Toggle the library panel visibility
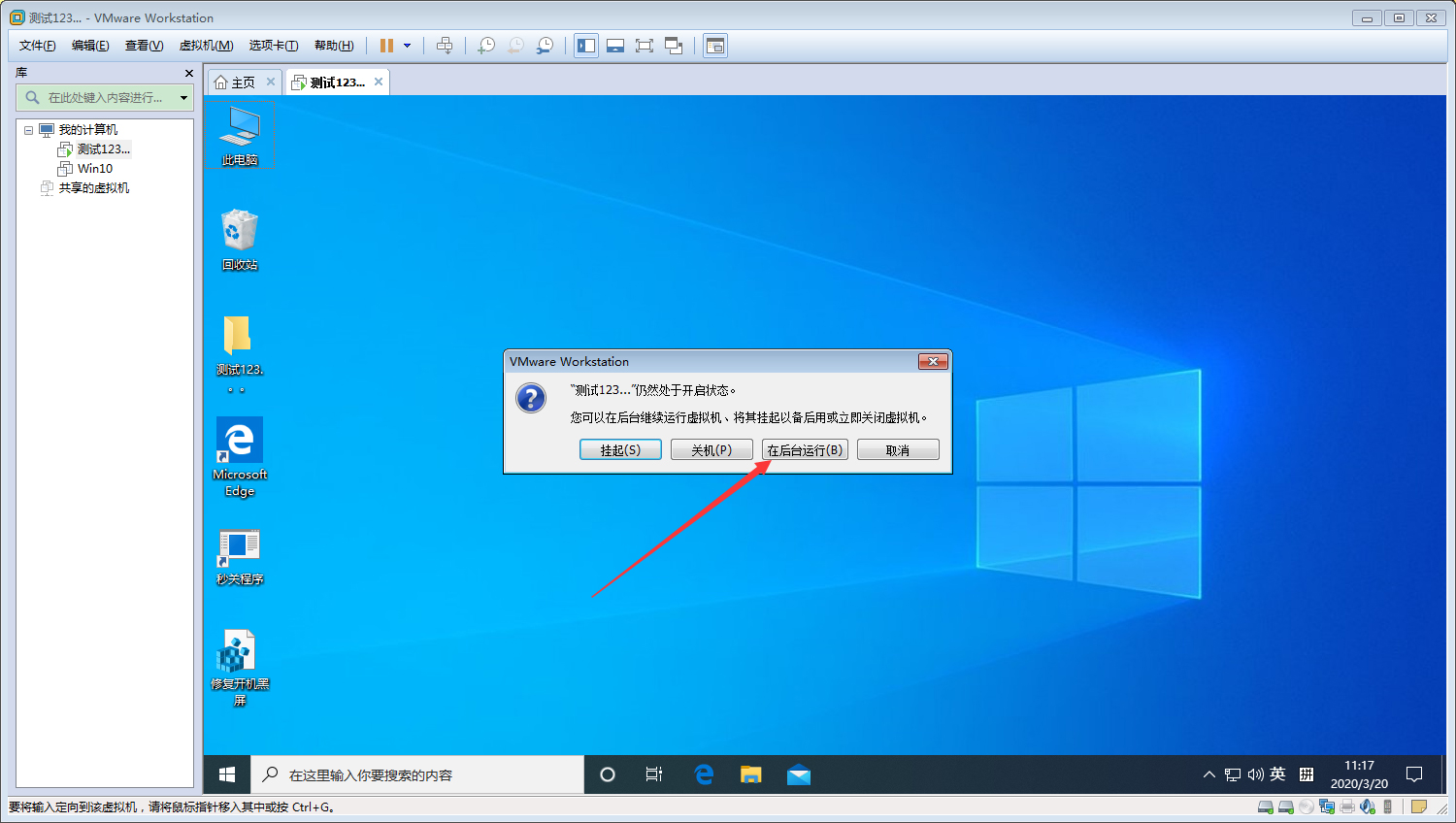The height and width of the screenshot is (823, 1456). tap(585, 45)
